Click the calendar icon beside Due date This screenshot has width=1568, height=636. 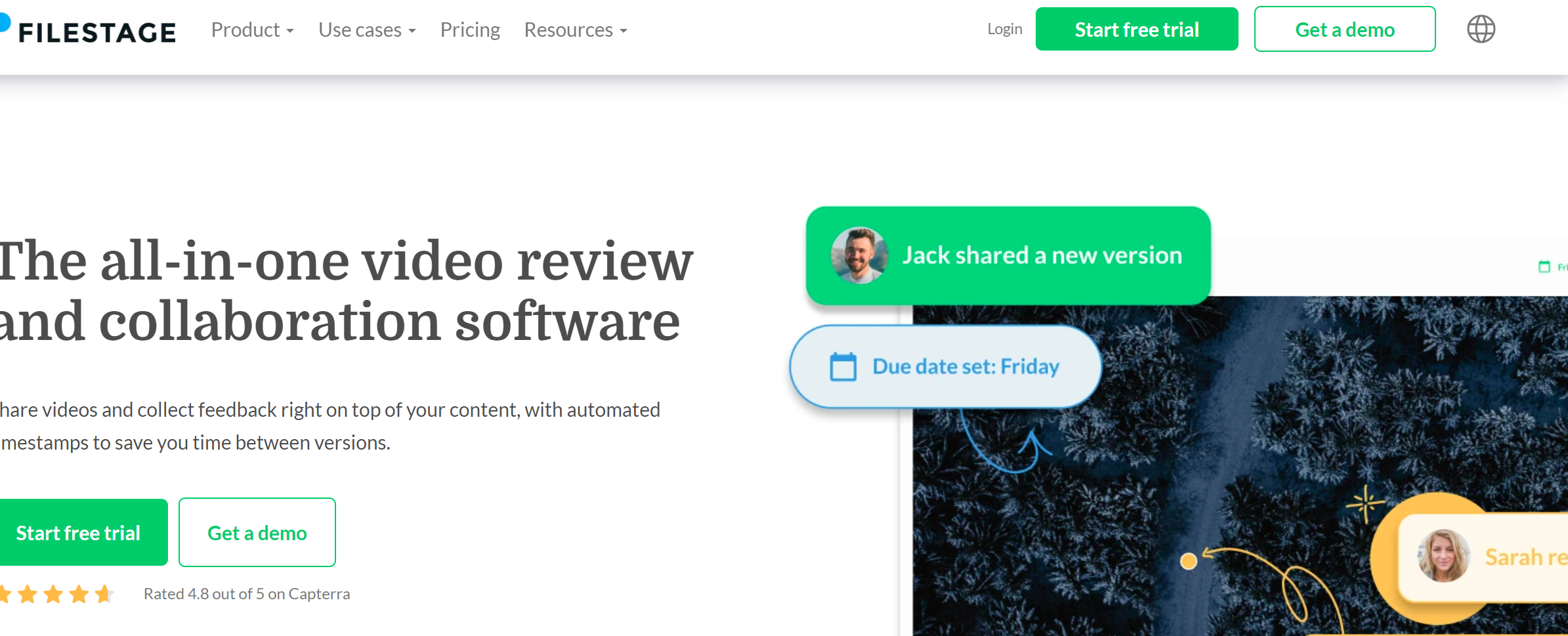point(843,366)
